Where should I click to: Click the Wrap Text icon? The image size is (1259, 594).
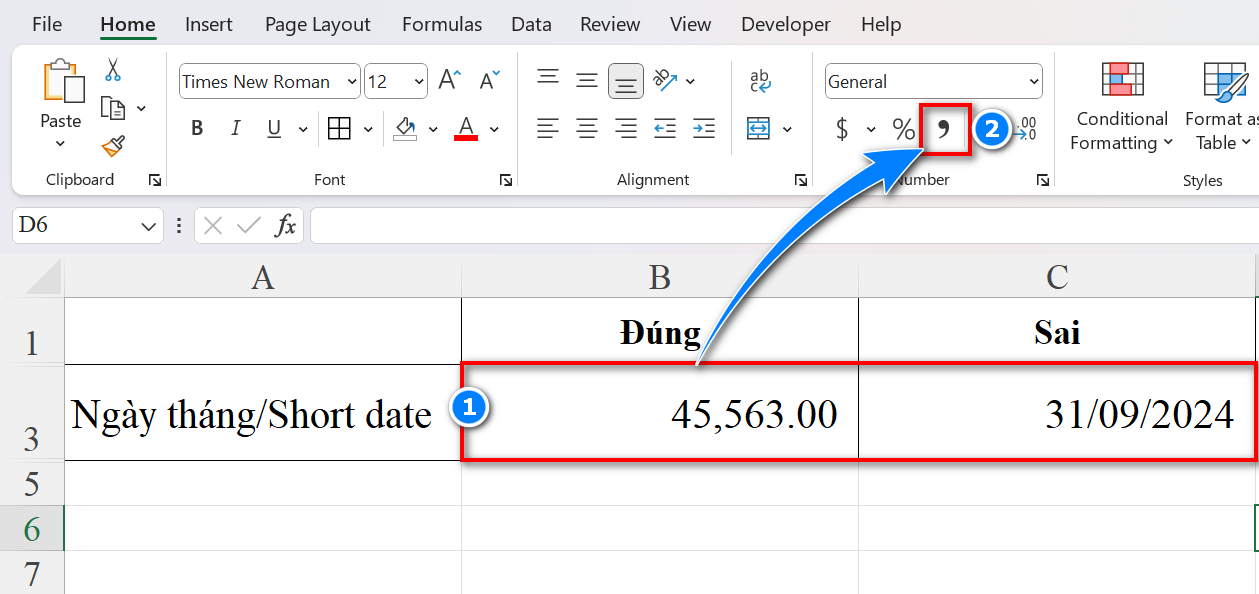click(760, 81)
